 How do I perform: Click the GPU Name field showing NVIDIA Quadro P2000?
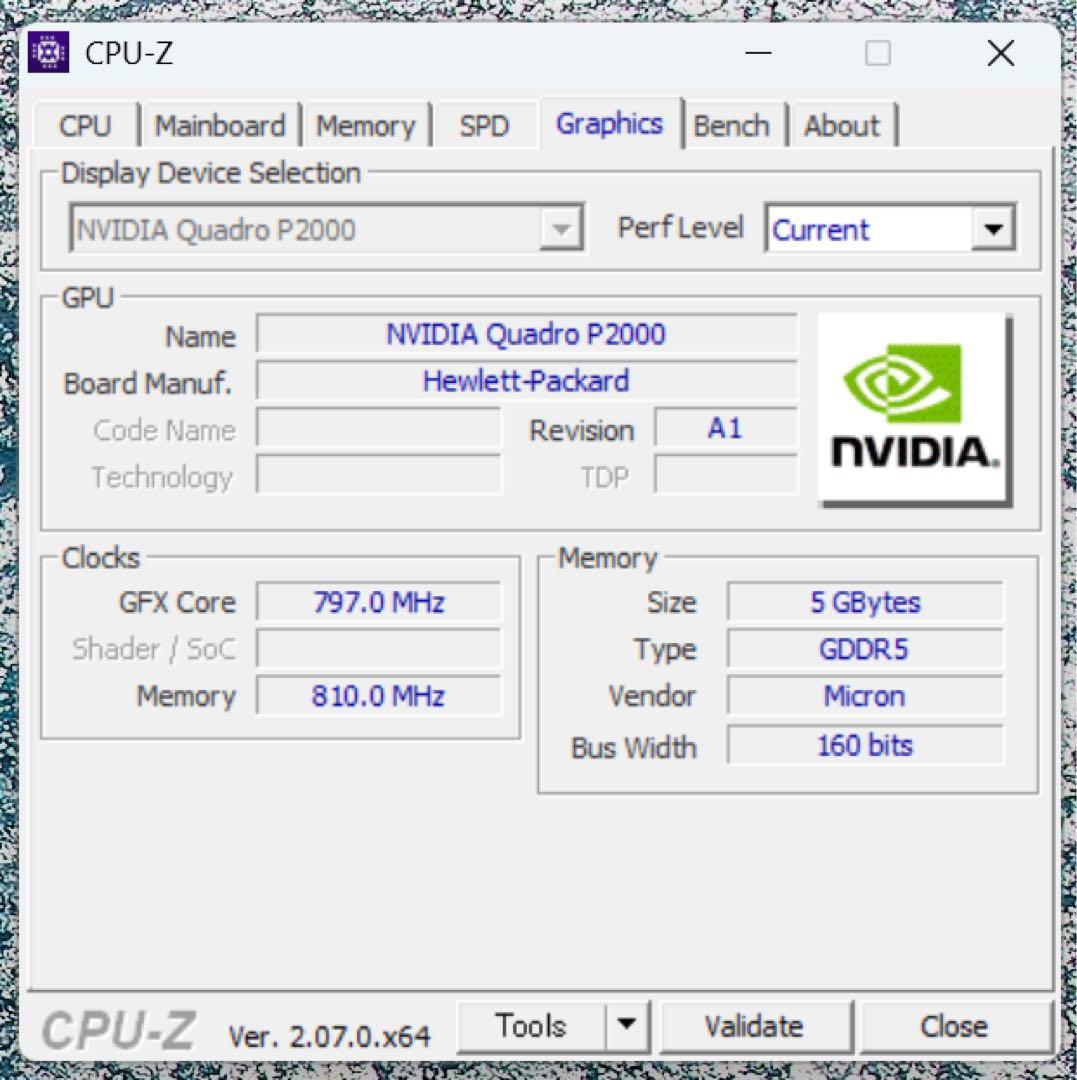pos(526,334)
